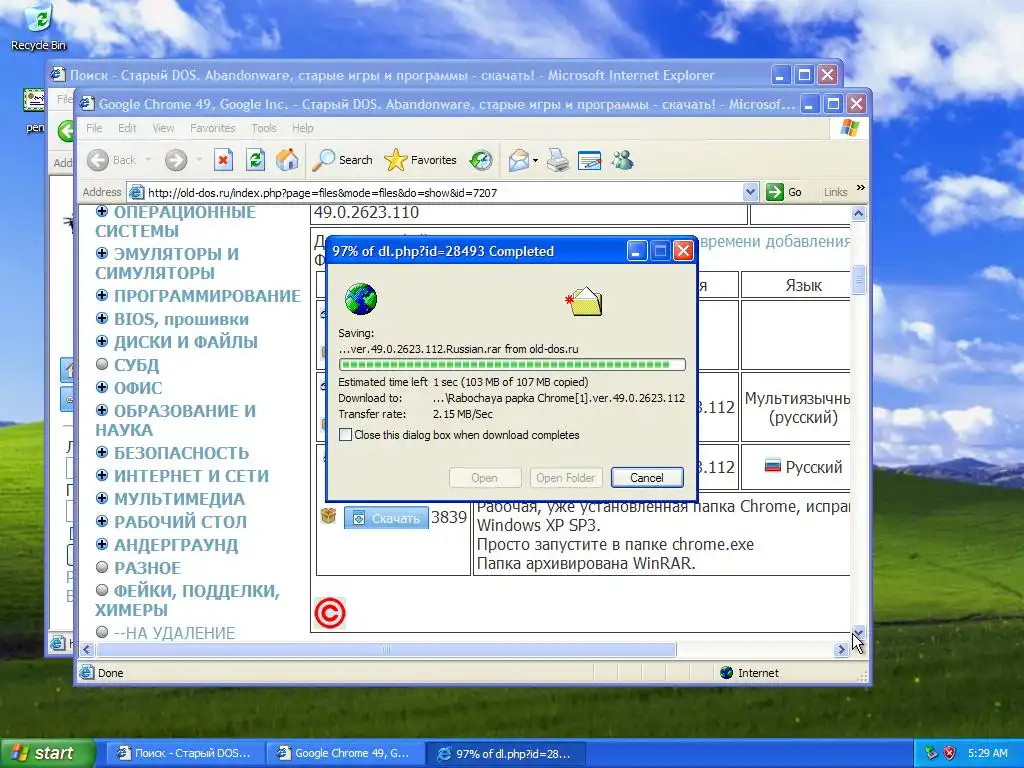Screen dimensions: 1024x768
Task: Open Favorites star in toolbar
Action: click(x=421, y=160)
